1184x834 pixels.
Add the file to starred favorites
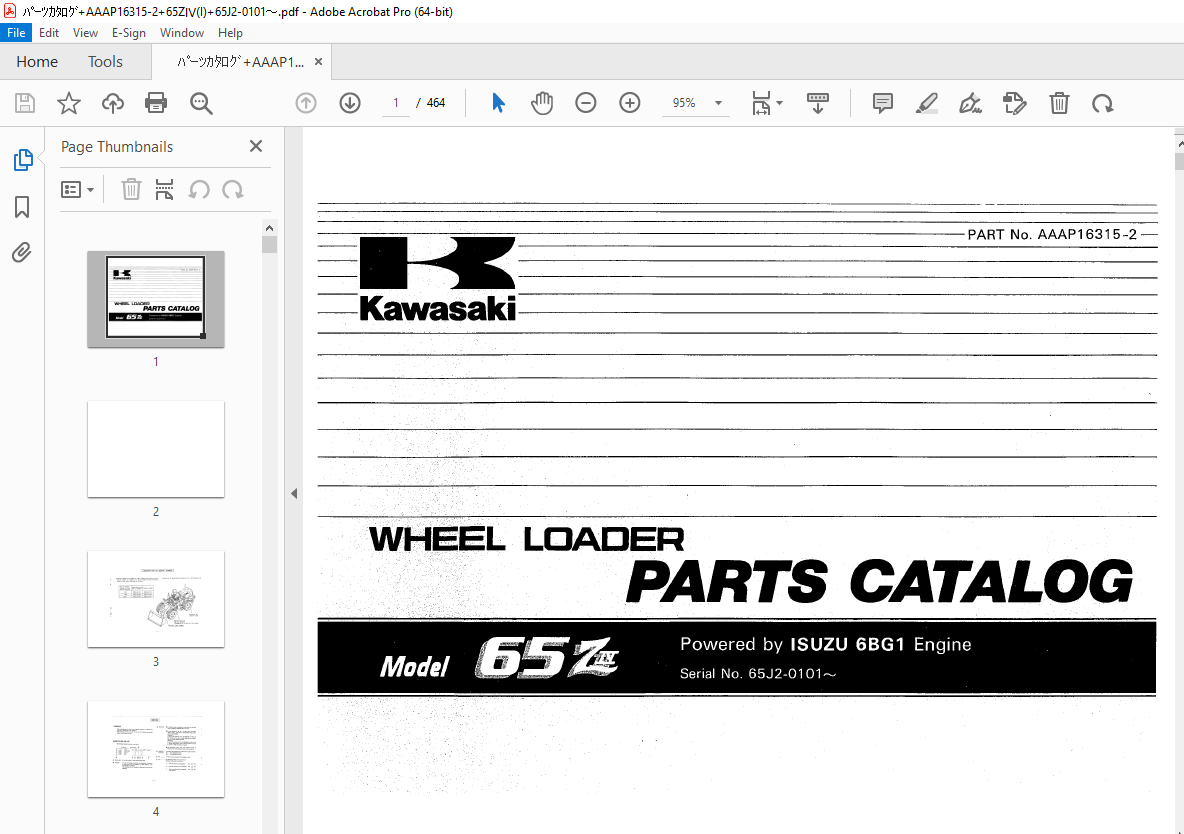[69, 103]
